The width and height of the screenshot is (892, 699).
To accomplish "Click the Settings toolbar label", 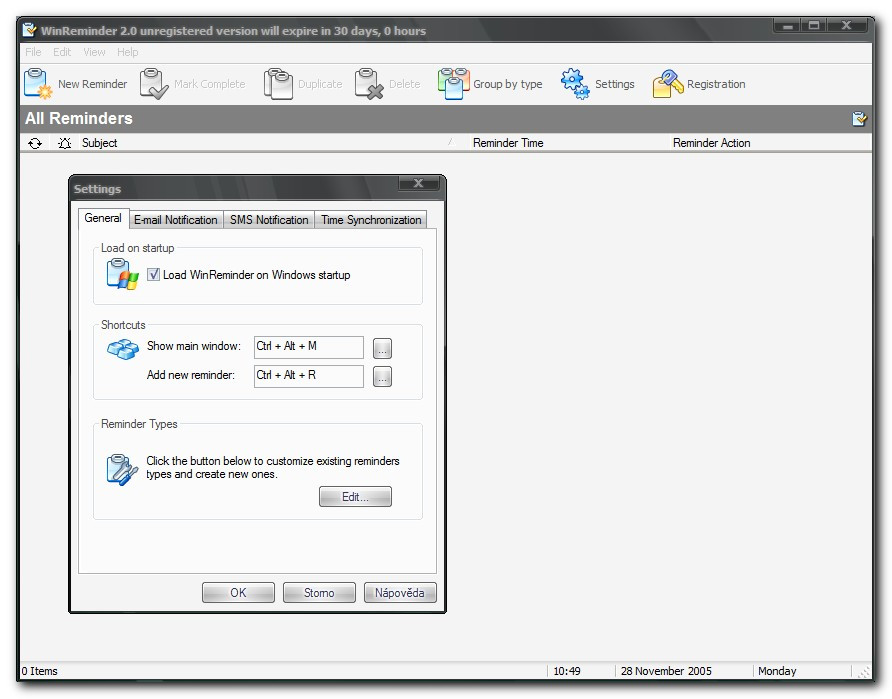I will point(614,84).
